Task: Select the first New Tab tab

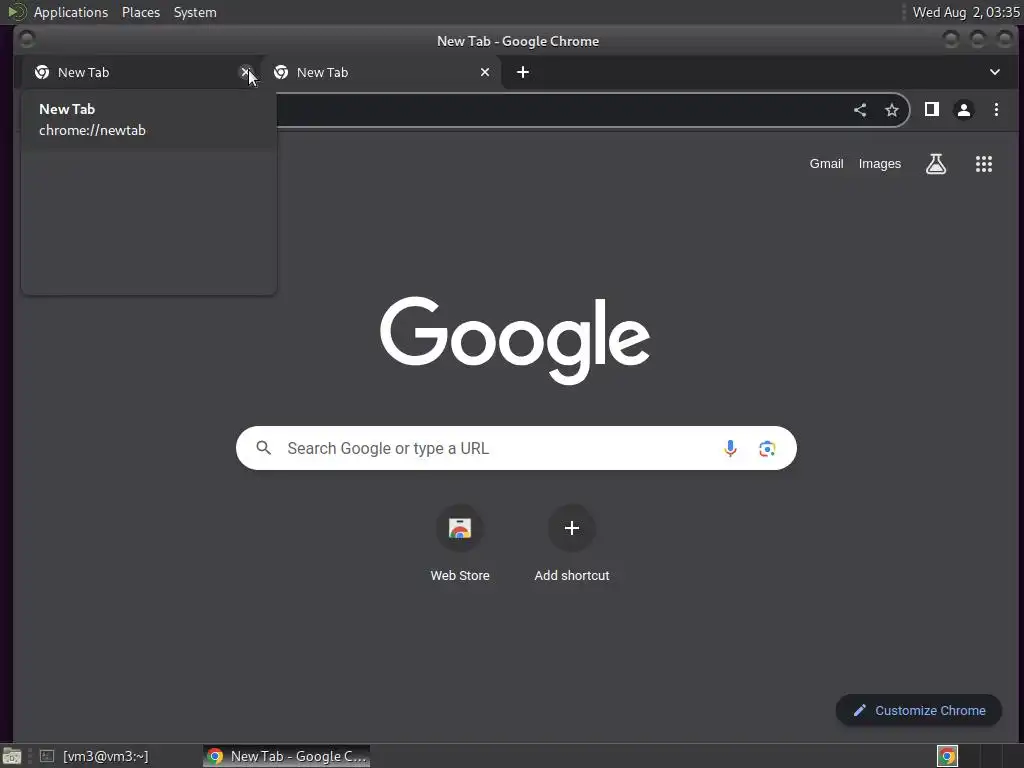Action: [142, 72]
